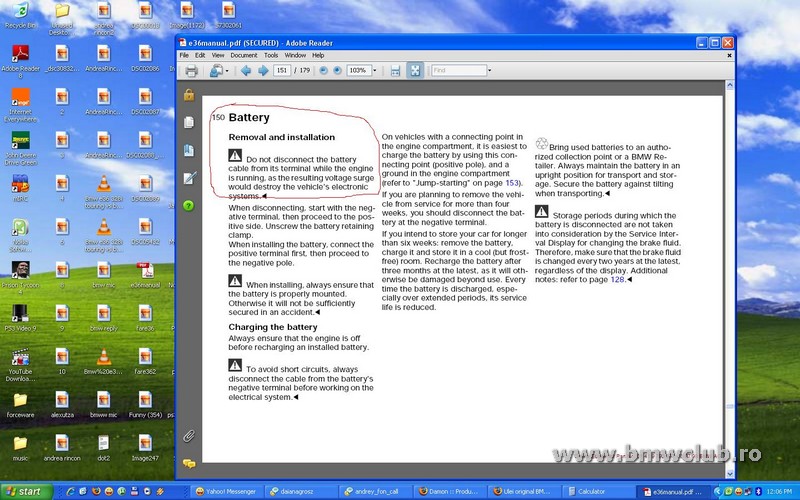Screen dimensions: 800x500
Task: Select music folder on desktop
Action: pos(20,448)
